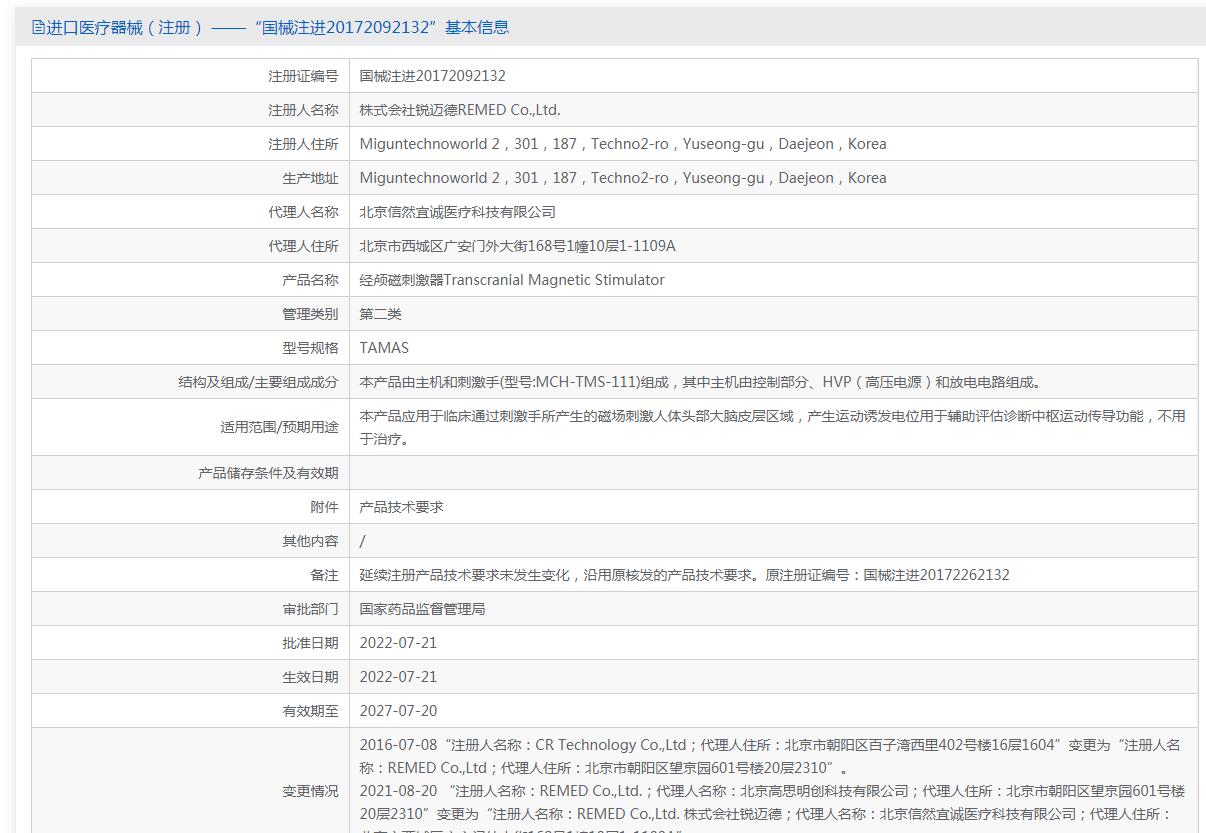Click the 代理人名称 label
This screenshot has height=833, width=1206.
tap(303, 212)
